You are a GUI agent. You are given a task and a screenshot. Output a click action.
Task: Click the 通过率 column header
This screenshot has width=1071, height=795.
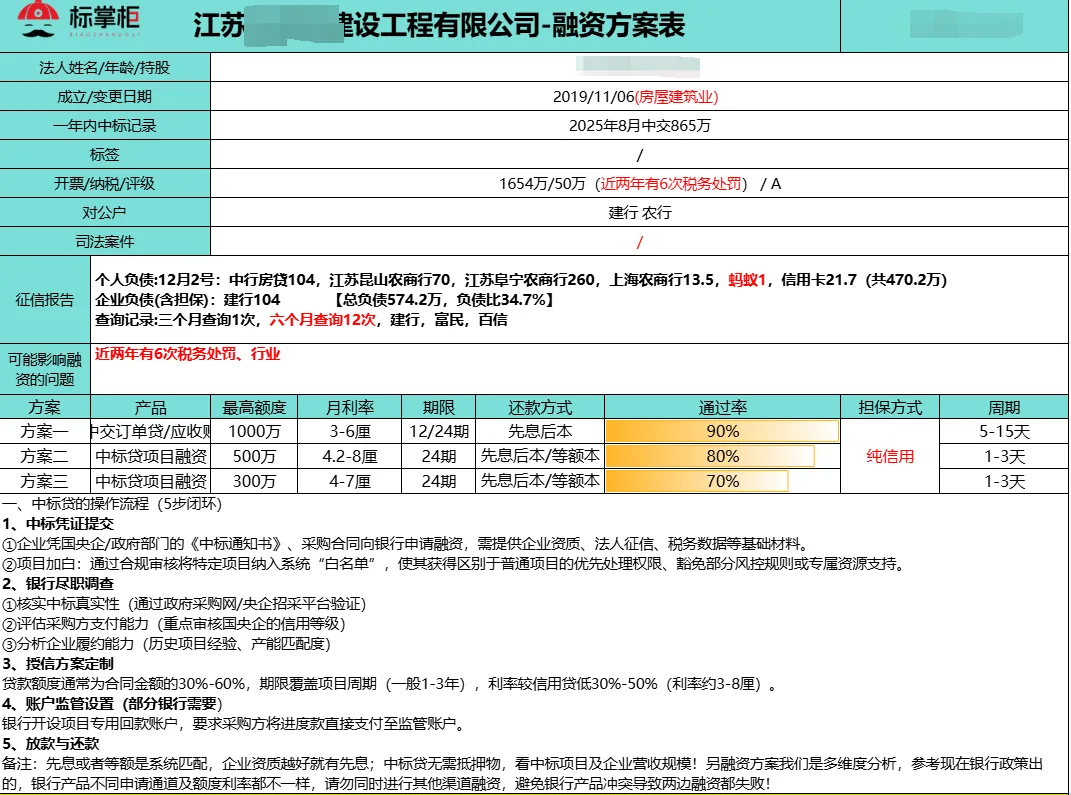[723, 407]
